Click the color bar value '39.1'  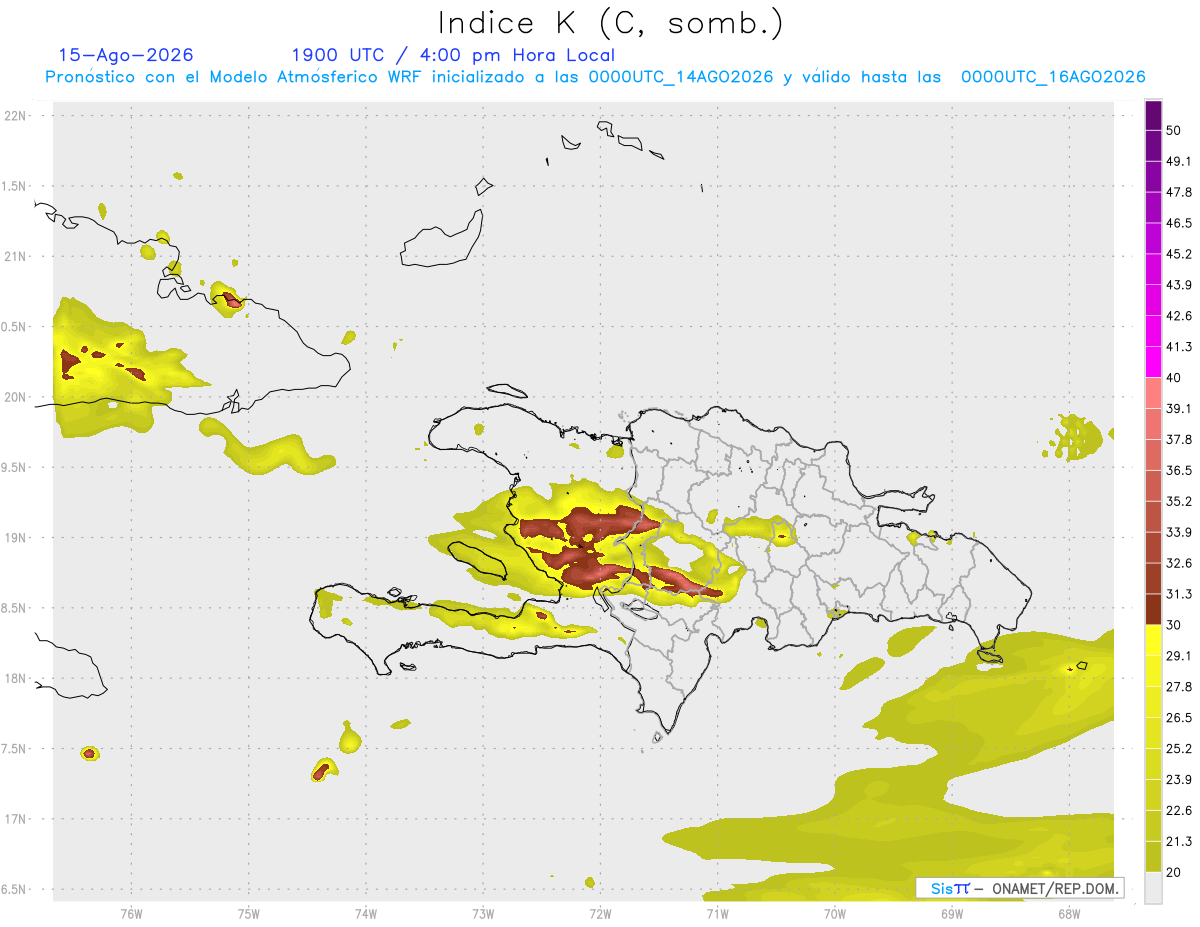click(1178, 408)
